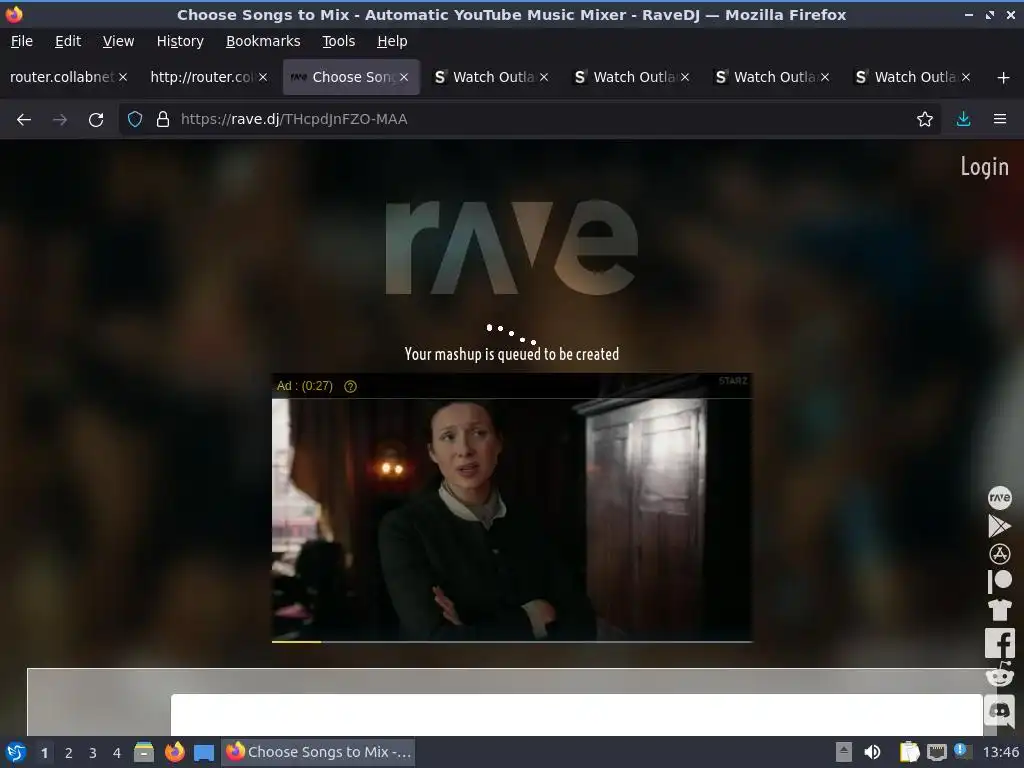Click the Firefox back arrow
This screenshot has height=768, width=1024.
click(24, 119)
